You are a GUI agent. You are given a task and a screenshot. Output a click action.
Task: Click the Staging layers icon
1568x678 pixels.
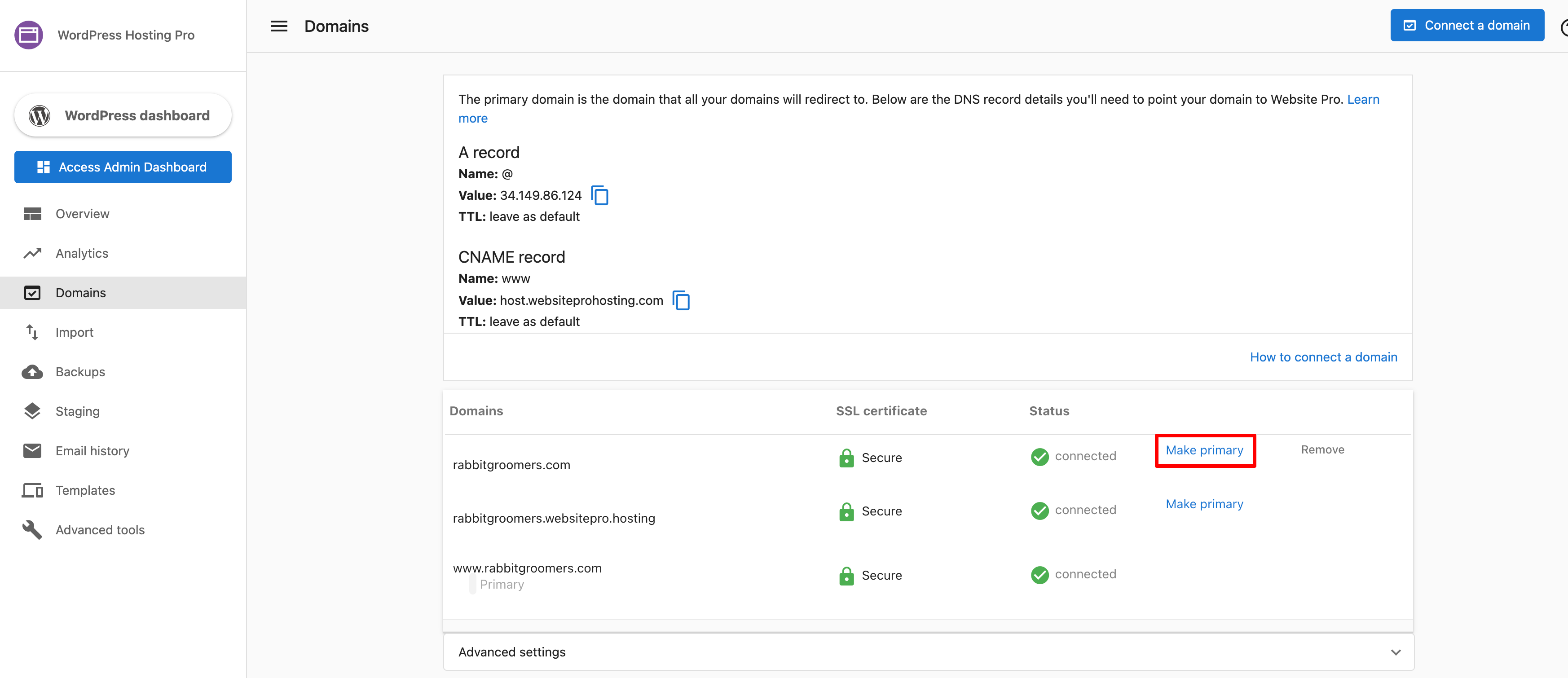pyautogui.click(x=32, y=411)
